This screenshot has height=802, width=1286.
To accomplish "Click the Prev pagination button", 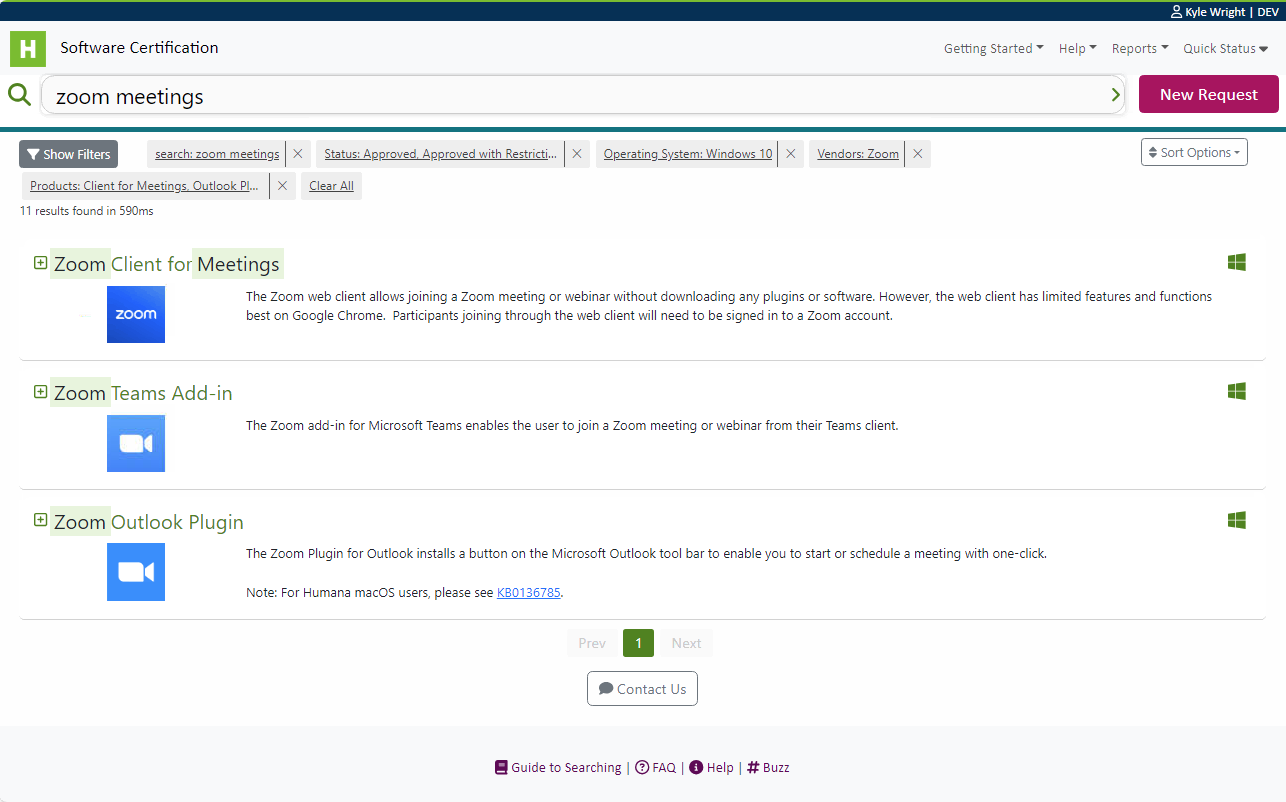I will (592, 643).
